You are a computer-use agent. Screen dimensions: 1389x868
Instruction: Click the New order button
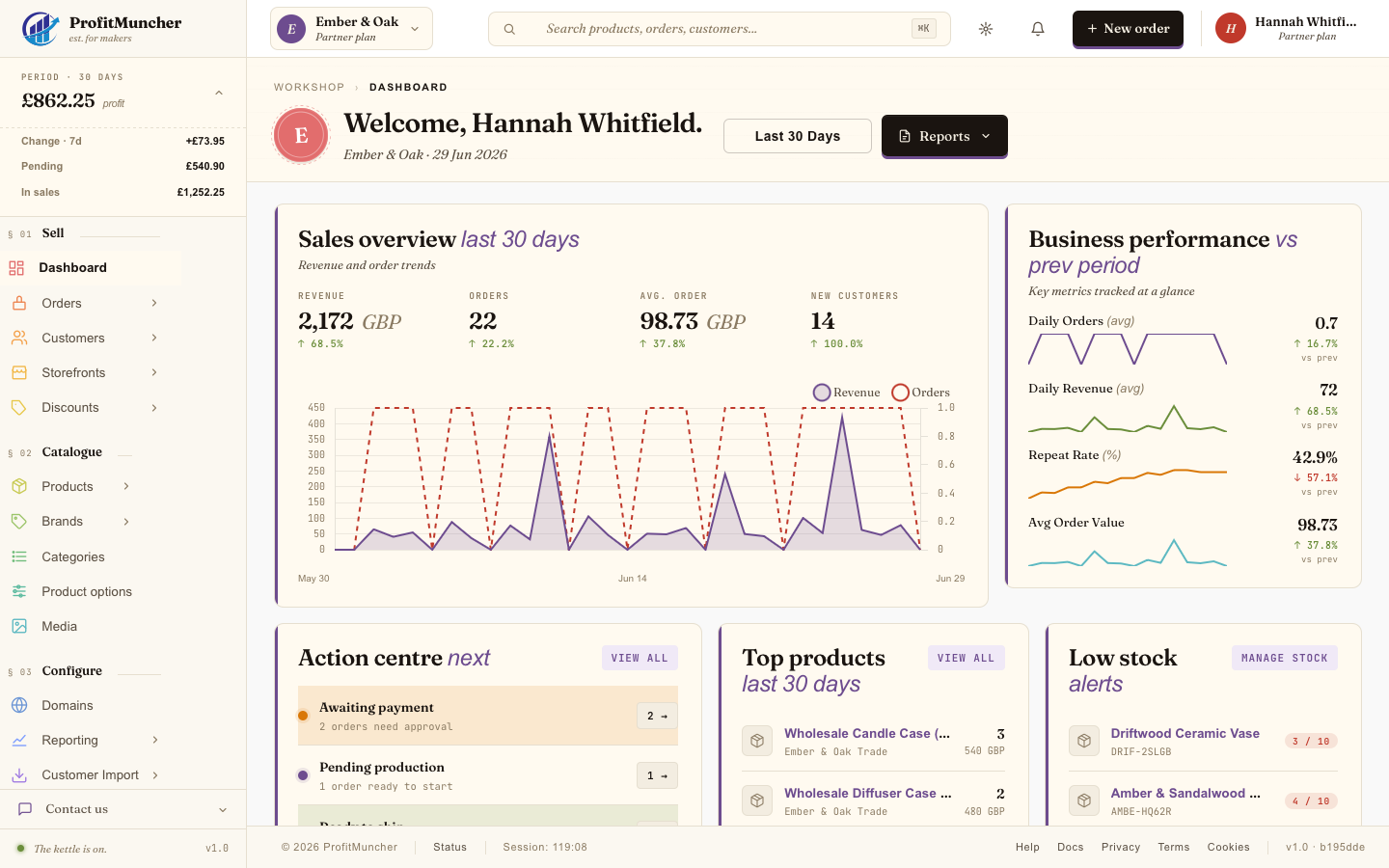(x=1128, y=29)
